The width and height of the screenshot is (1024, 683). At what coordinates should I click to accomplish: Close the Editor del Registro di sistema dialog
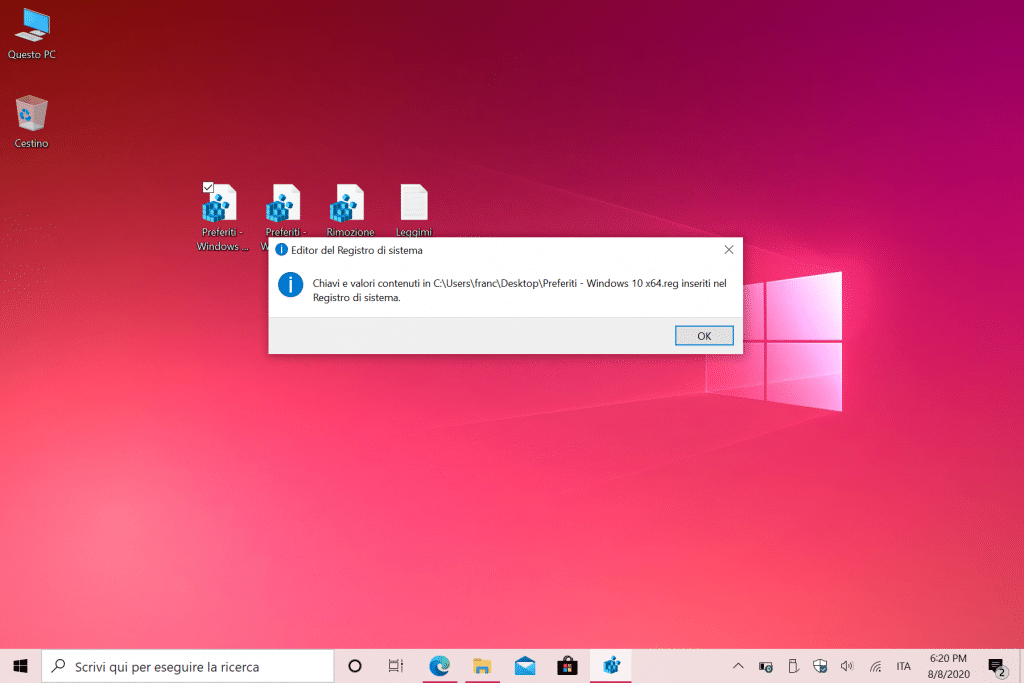(729, 249)
